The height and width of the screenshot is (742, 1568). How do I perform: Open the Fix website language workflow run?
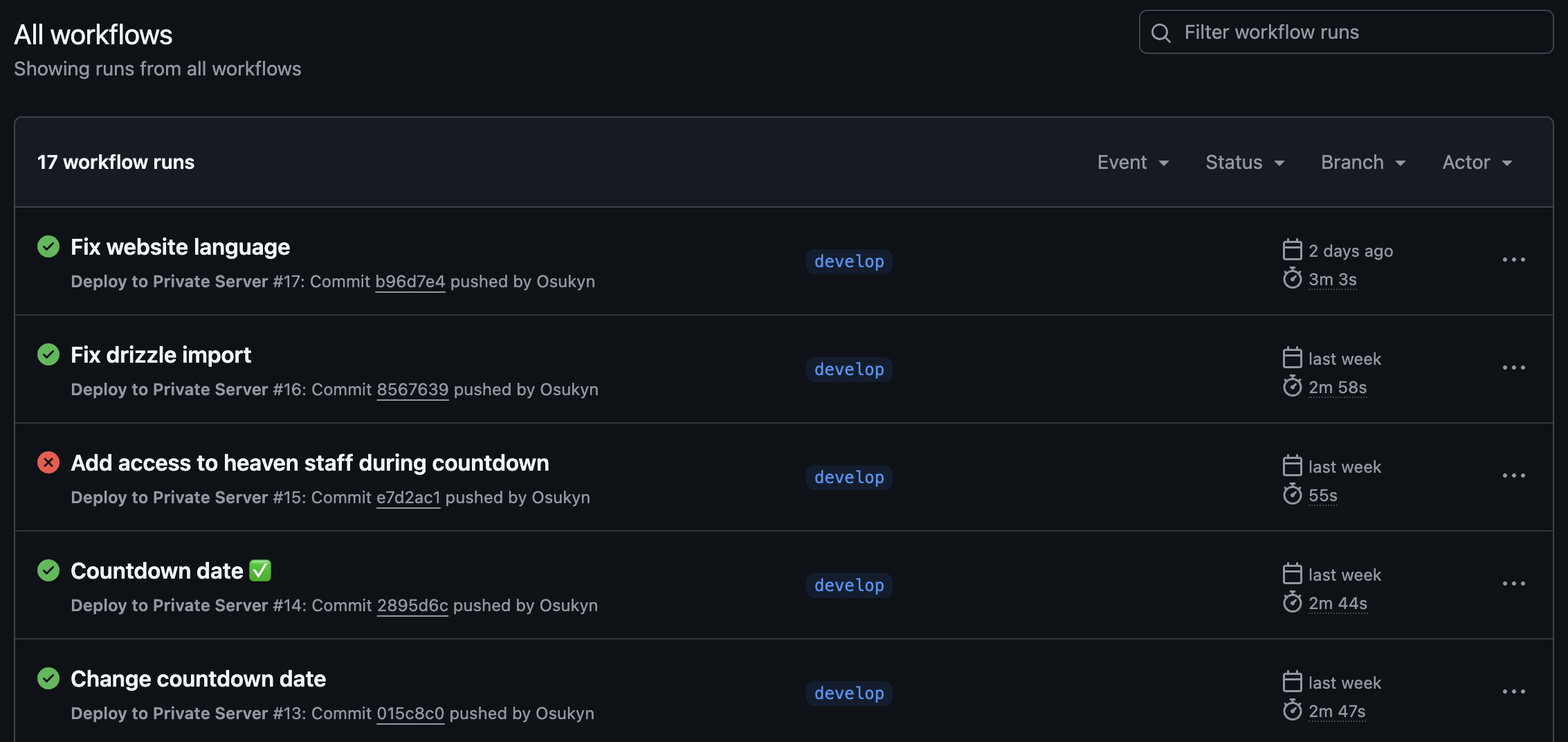180,247
